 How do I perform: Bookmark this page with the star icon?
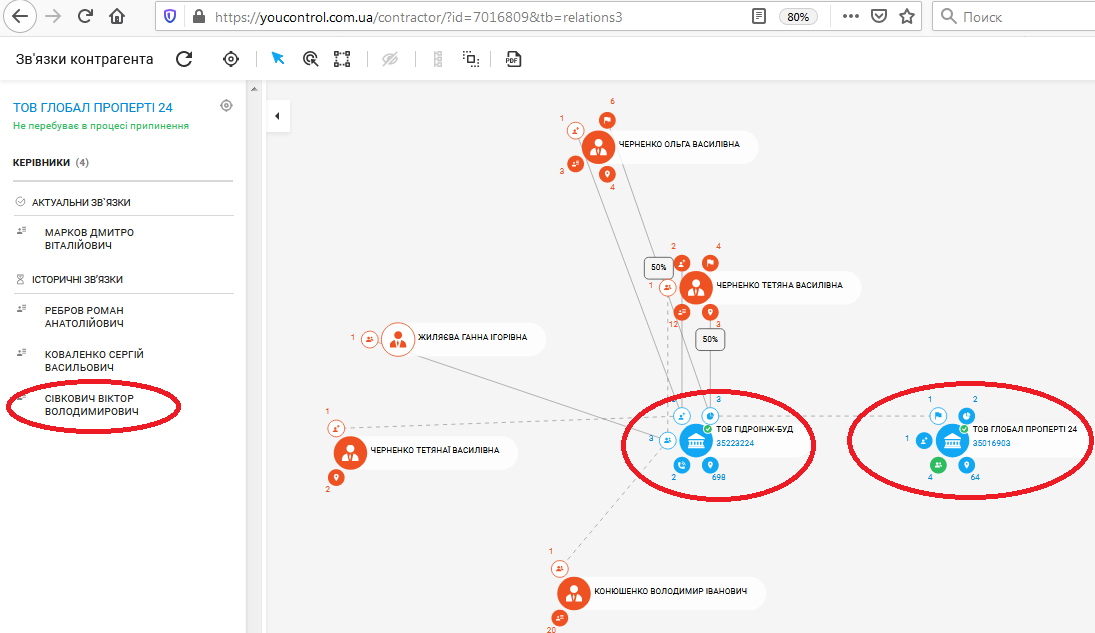coord(906,16)
